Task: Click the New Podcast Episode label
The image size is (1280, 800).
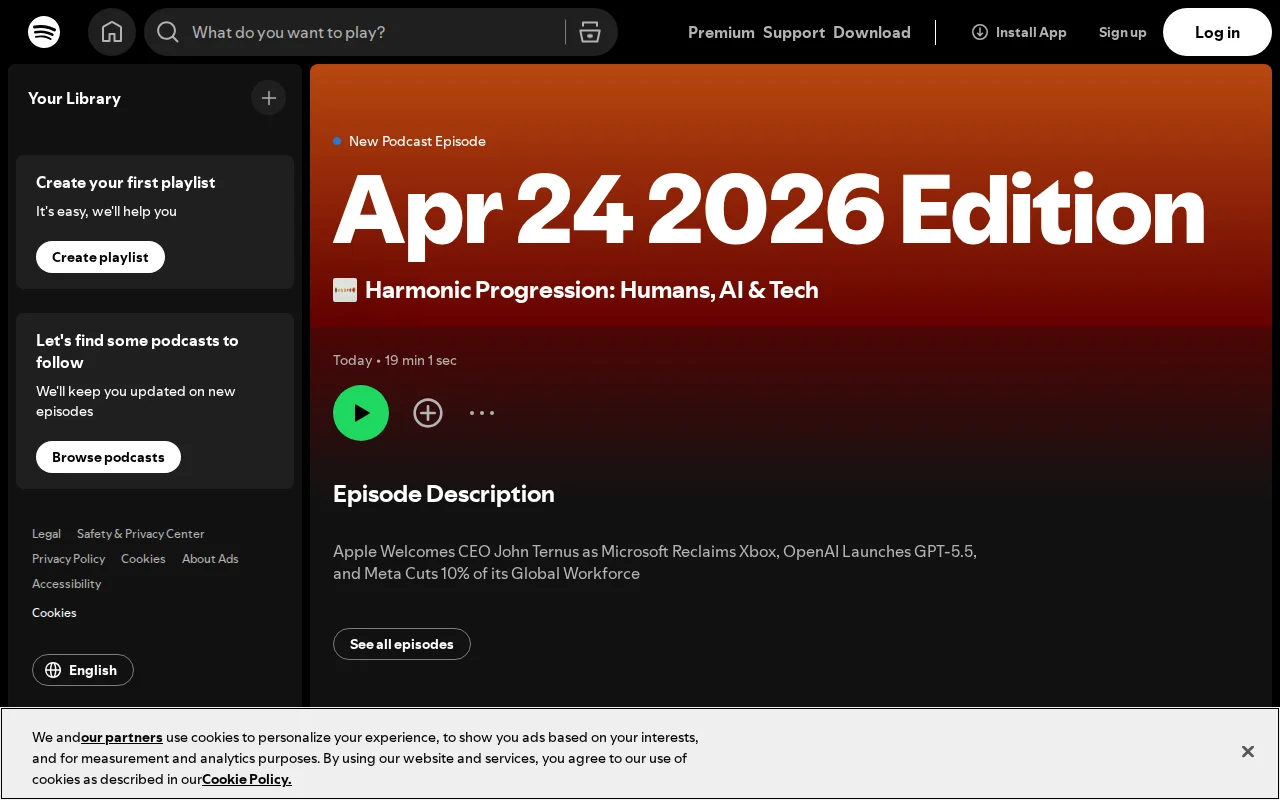Action: (417, 141)
